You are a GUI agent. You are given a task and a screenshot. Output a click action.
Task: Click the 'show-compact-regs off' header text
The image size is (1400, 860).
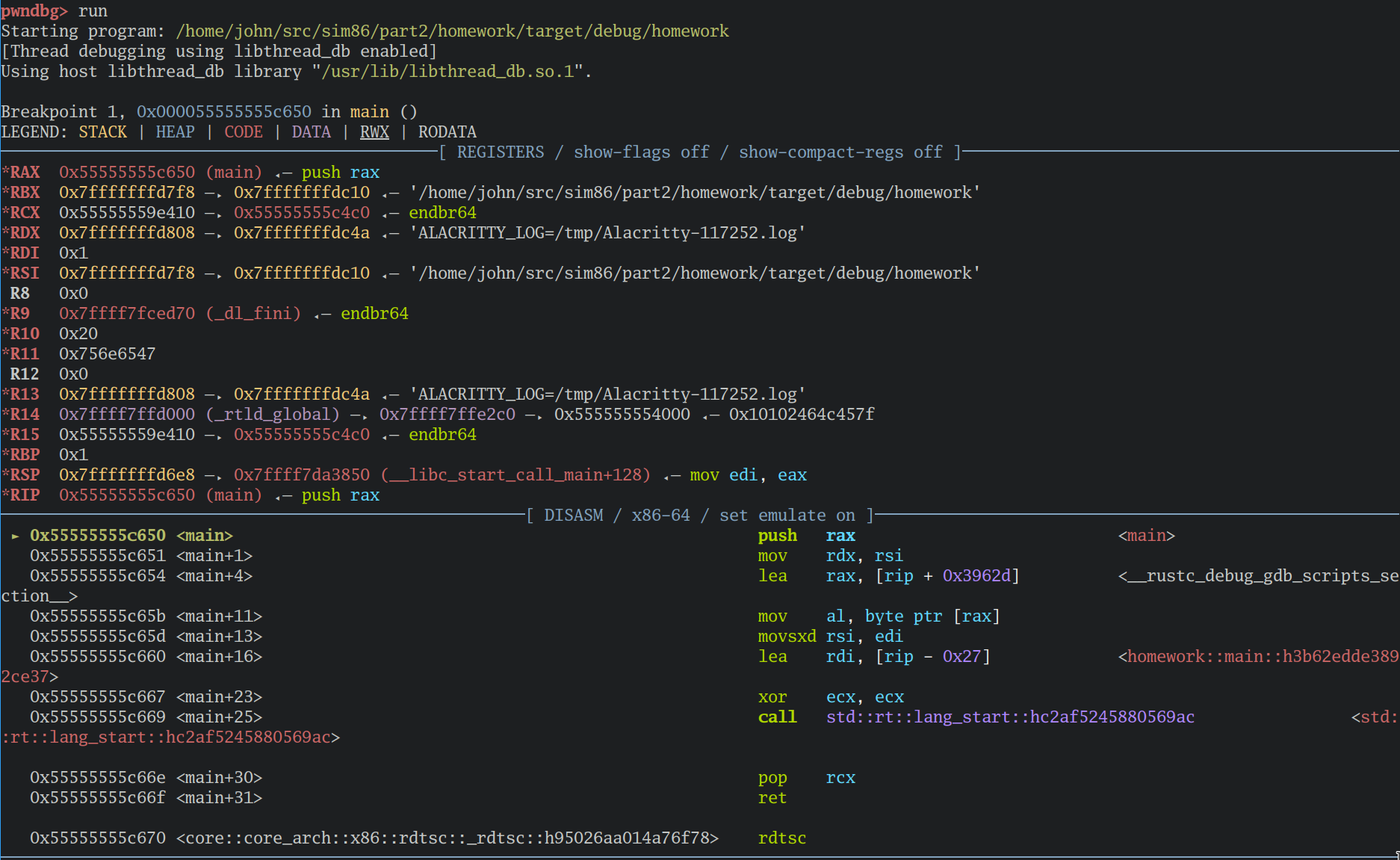point(840,152)
